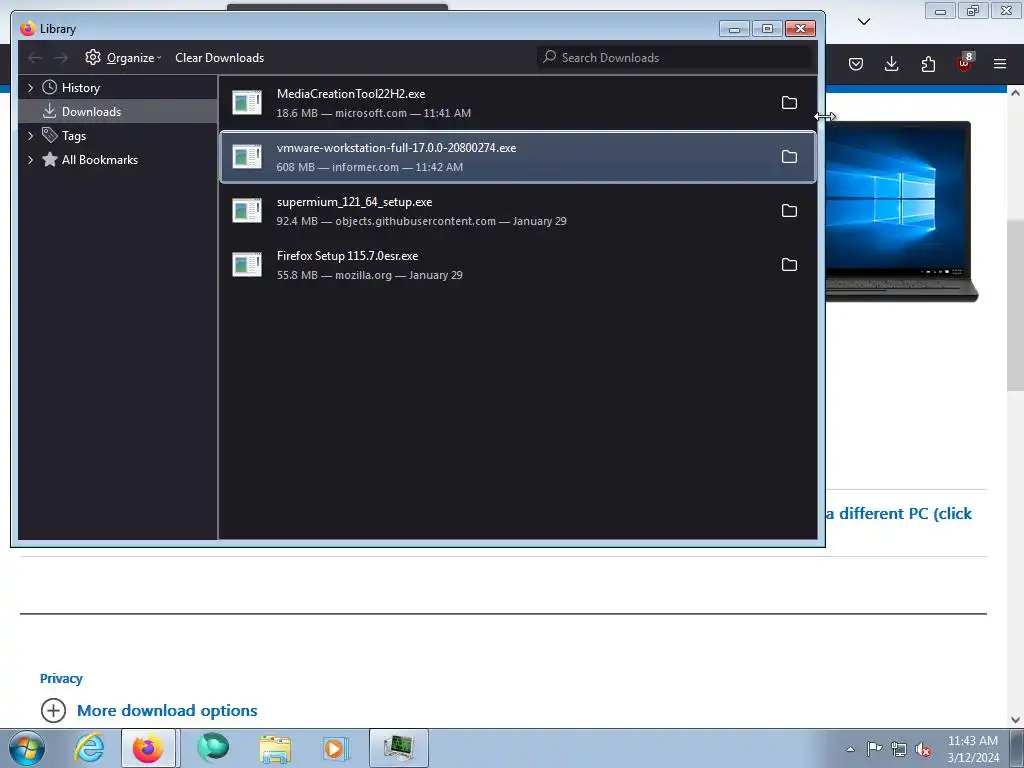This screenshot has width=1024, height=768.
Task: Select History in the sidebar
Action: [x=80, y=88]
